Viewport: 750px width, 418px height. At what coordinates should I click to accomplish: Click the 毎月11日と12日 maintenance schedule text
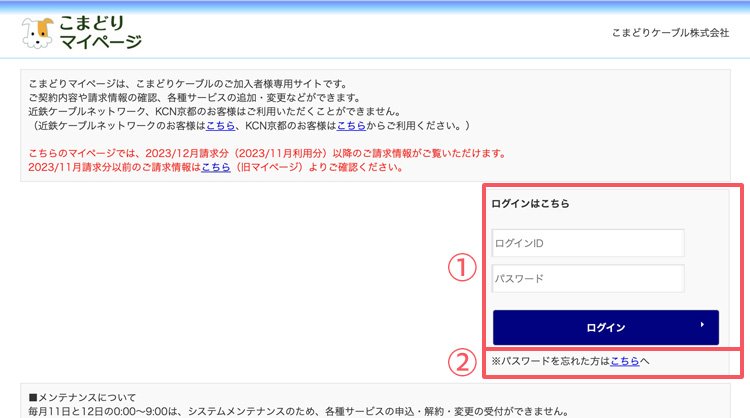298,411
